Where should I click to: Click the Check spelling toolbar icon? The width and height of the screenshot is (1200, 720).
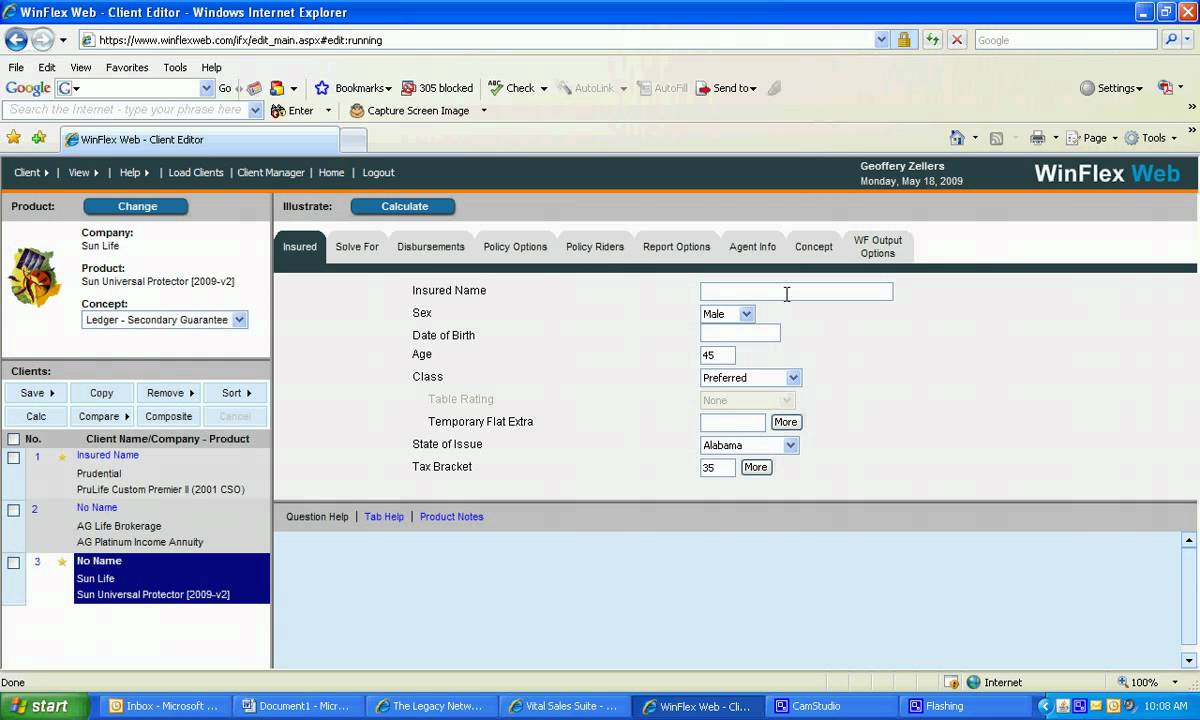coord(512,88)
